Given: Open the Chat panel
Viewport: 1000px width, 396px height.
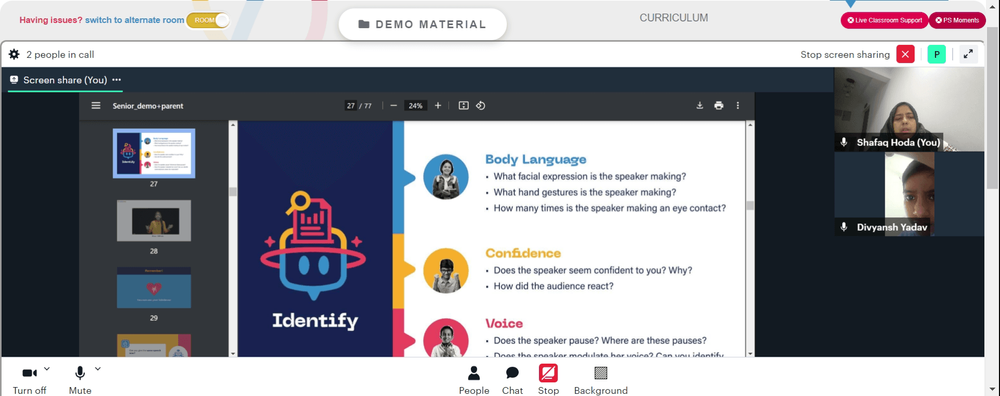Looking at the screenshot, I should (512, 381).
